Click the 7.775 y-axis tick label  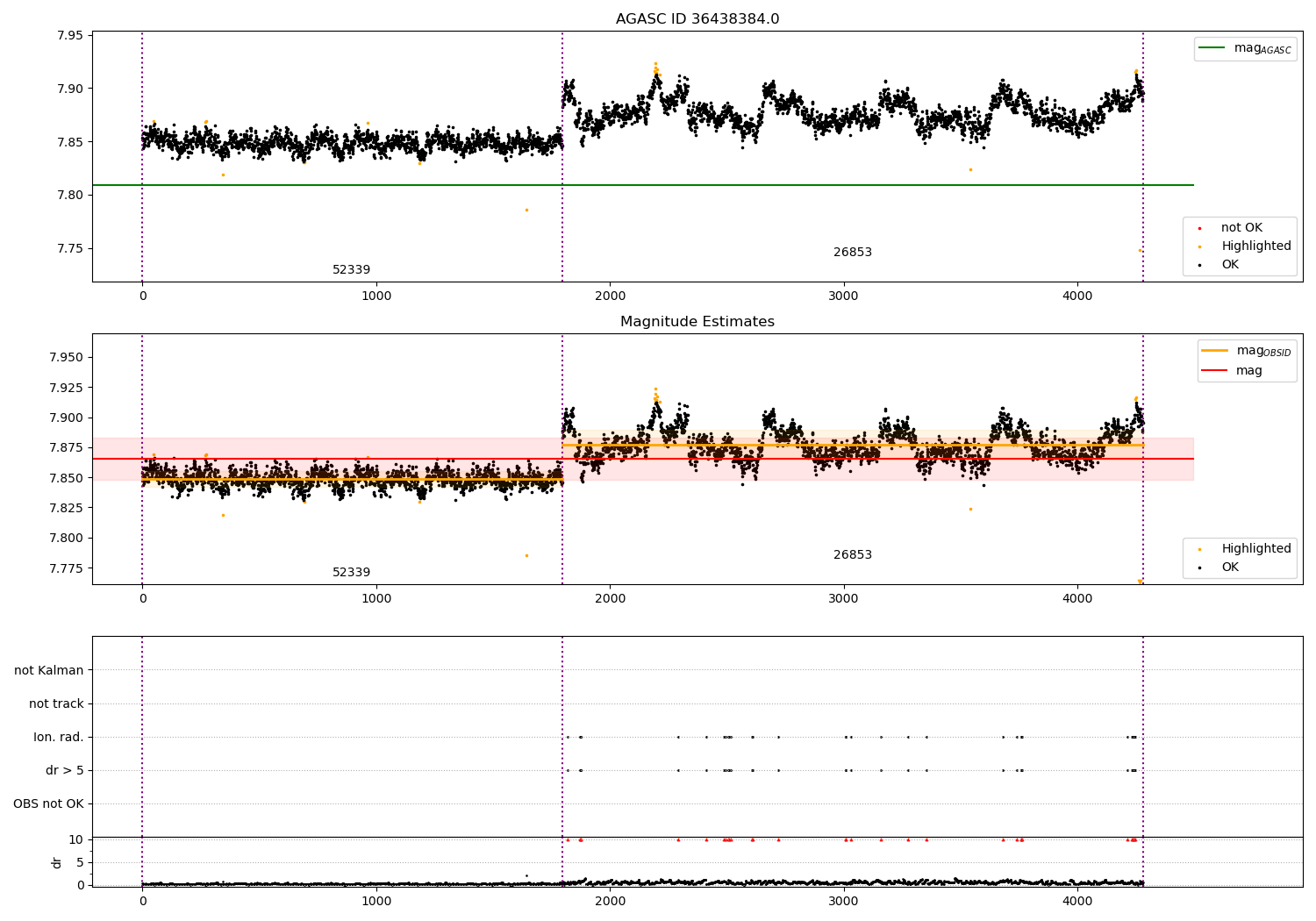pos(66,568)
